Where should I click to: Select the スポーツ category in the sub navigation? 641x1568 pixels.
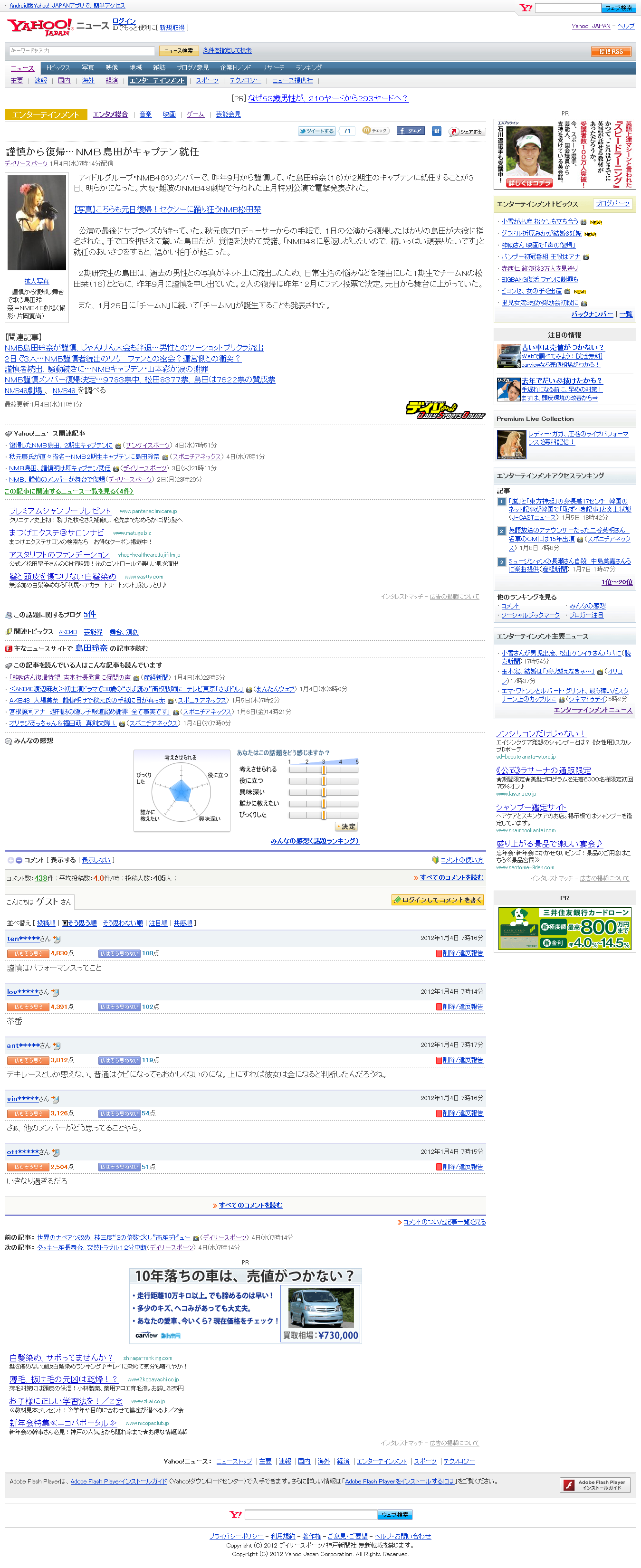pos(207,81)
